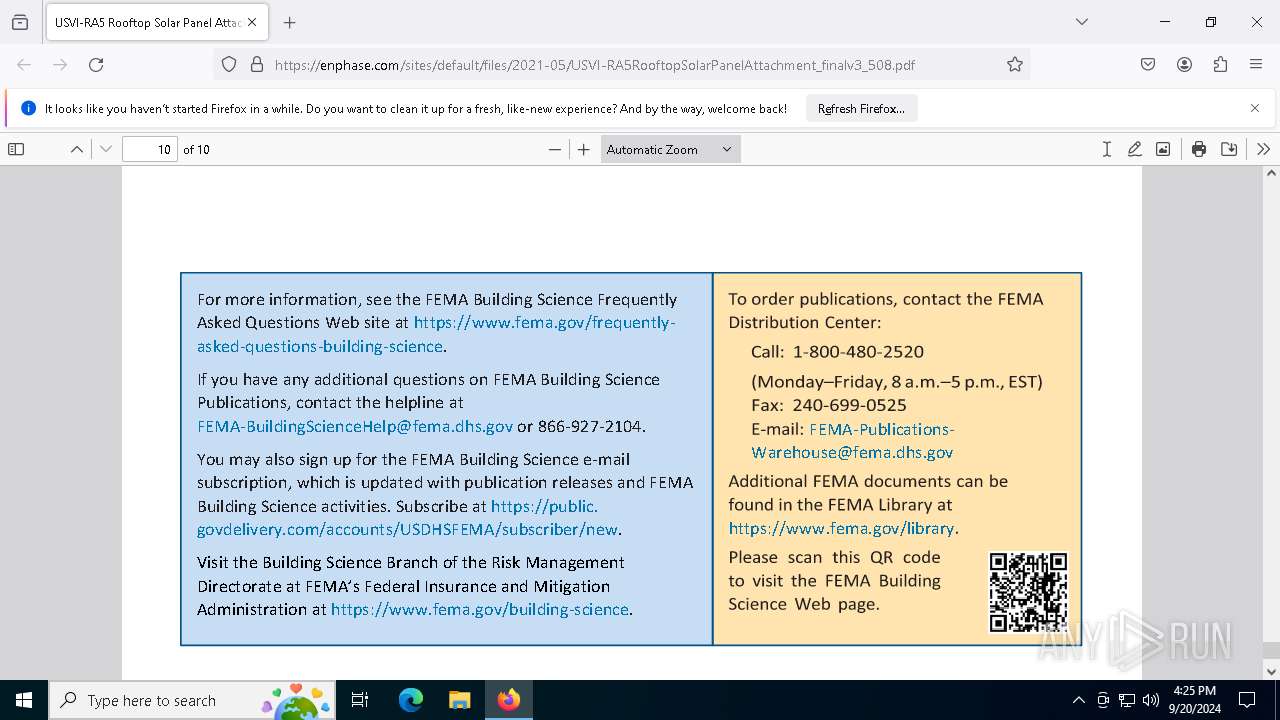Email FEMA-Publications-Warehouse@fema.dhs.gov link
This screenshot has width=1280, height=720.
(x=852, y=440)
